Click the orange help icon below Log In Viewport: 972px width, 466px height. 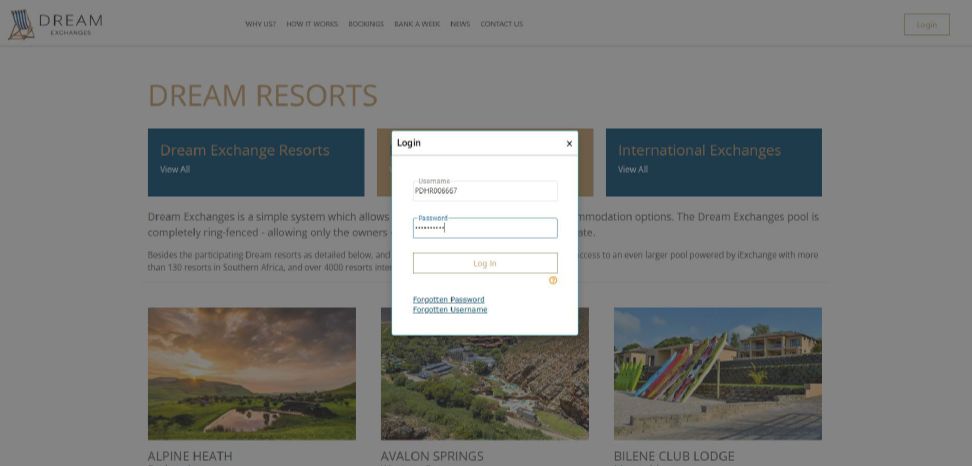[x=553, y=281]
